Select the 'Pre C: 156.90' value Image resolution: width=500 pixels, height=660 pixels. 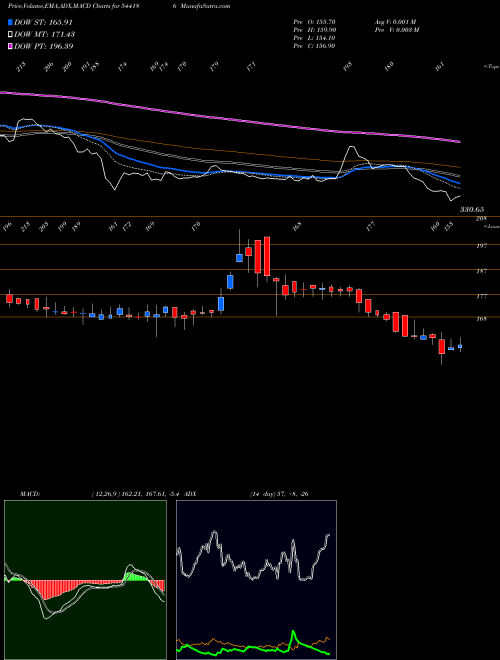(x=314, y=46)
